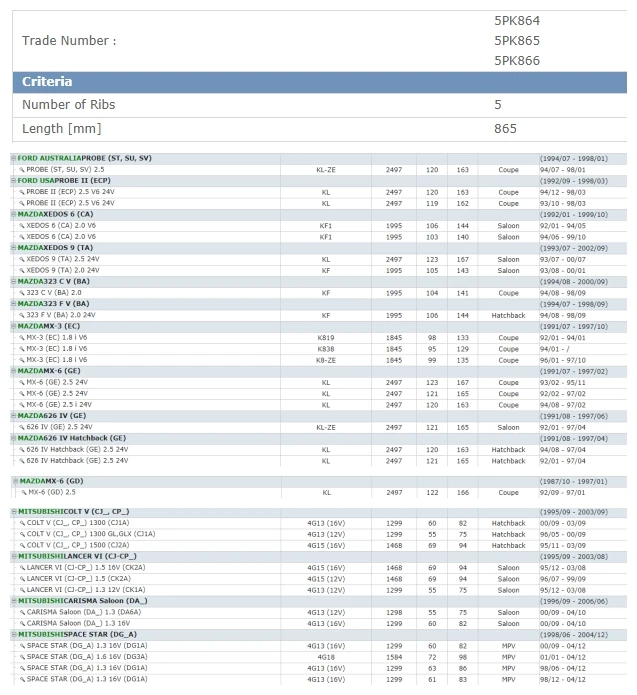Screen dimensions: 637x695
Task: Collapse the MAZDA XEDOS 9 (TA) group
Action: 14,248
